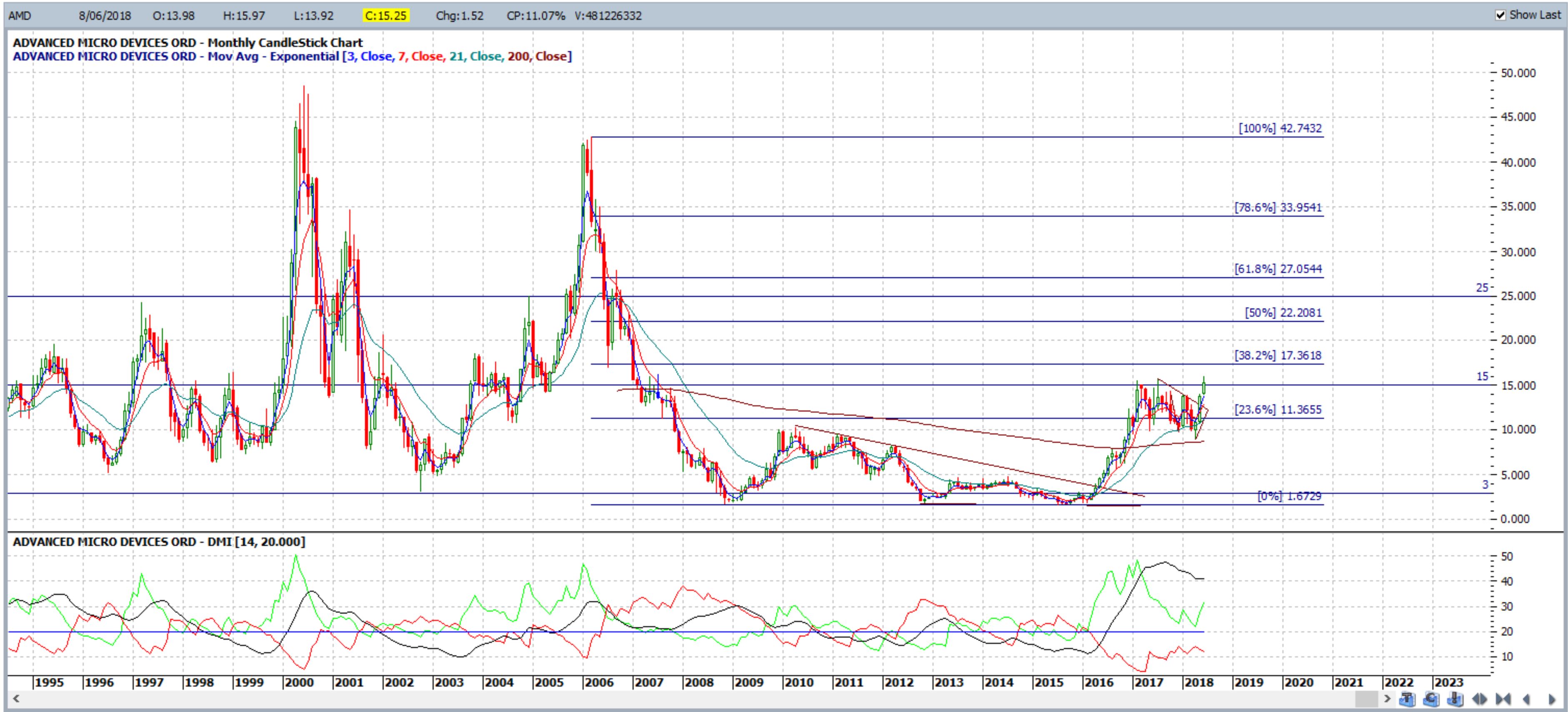
Task: Click the low value L:13.92
Action: tap(314, 16)
